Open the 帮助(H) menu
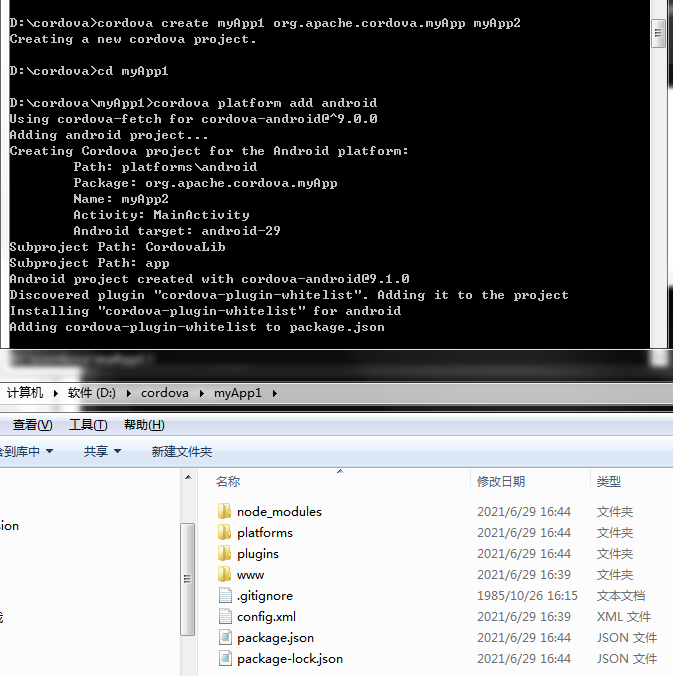The height and width of the screenshot is (676, 673). click(x=144, y=425)
